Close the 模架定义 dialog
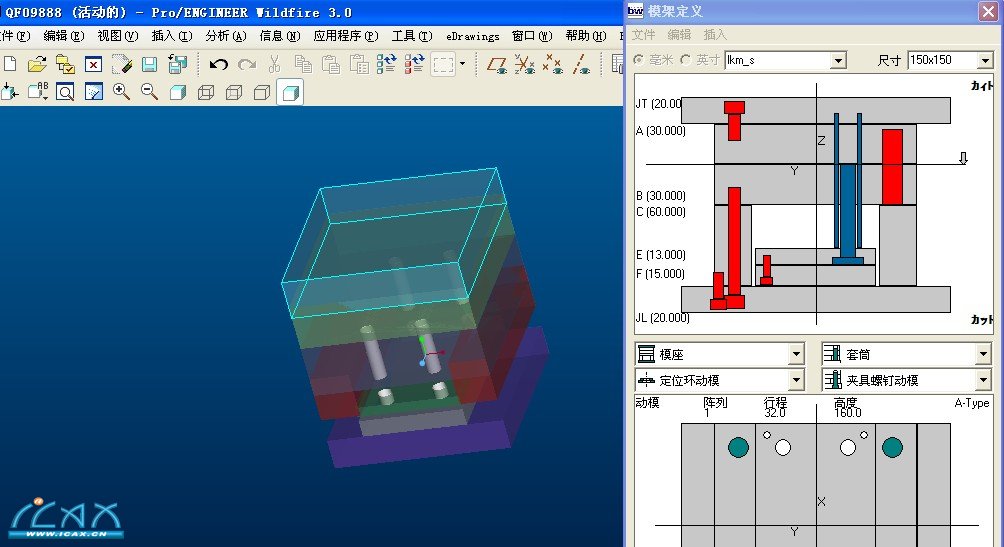Screen dimensions: 1004x547 [x=988, y=11]
